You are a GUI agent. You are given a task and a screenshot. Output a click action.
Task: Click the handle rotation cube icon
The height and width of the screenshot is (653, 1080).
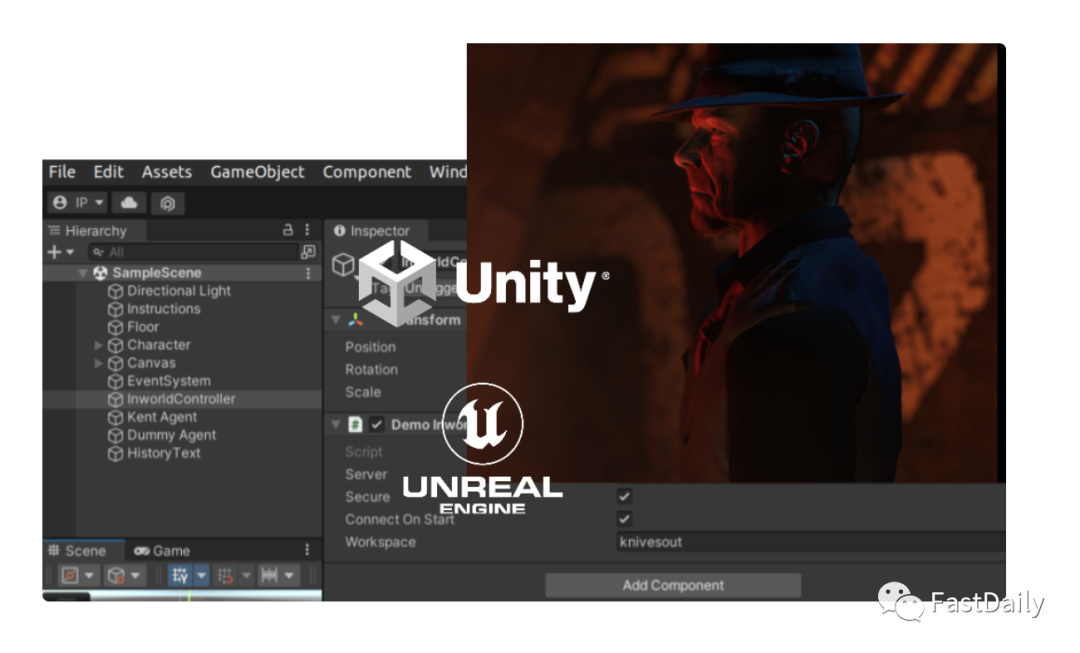click(116, 575)
